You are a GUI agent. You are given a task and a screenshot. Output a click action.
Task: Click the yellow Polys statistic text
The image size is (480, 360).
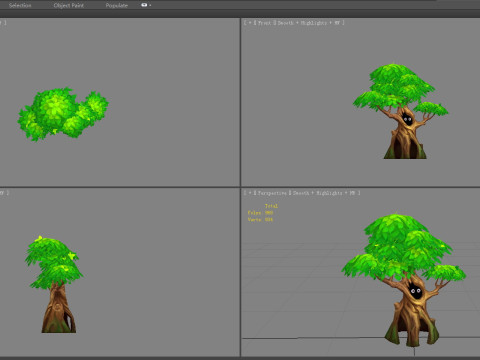(260, 213)
